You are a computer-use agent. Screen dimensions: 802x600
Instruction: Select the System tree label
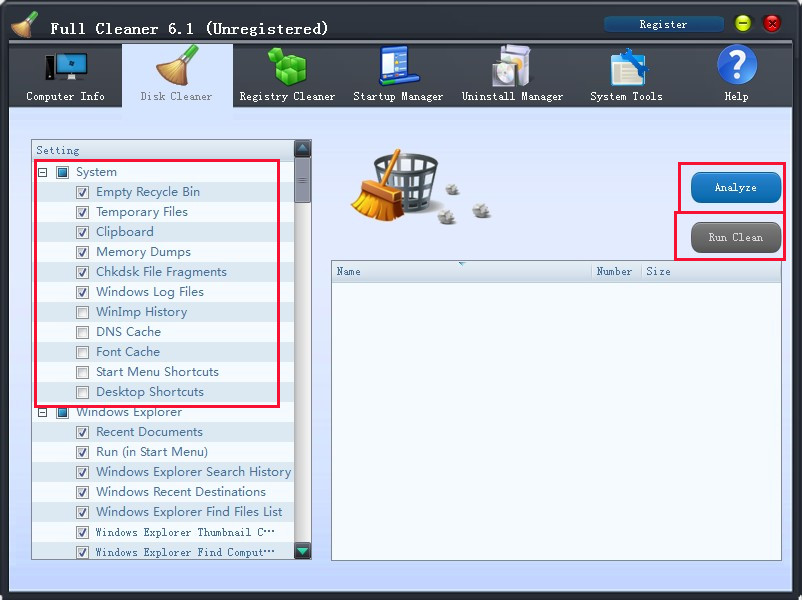coord(96,172)
